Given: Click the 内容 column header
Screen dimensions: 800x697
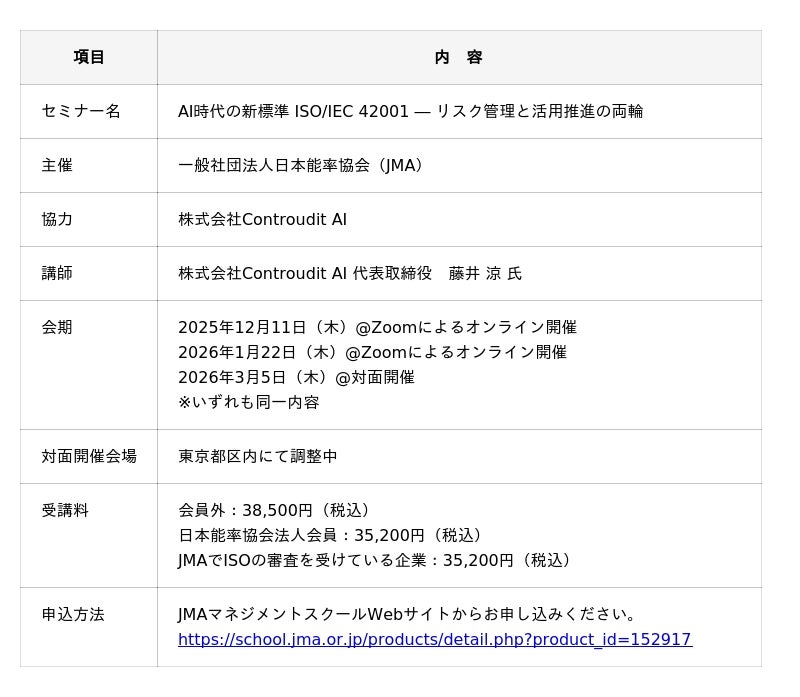Looking at the screenshot, I should coord(458,58).
